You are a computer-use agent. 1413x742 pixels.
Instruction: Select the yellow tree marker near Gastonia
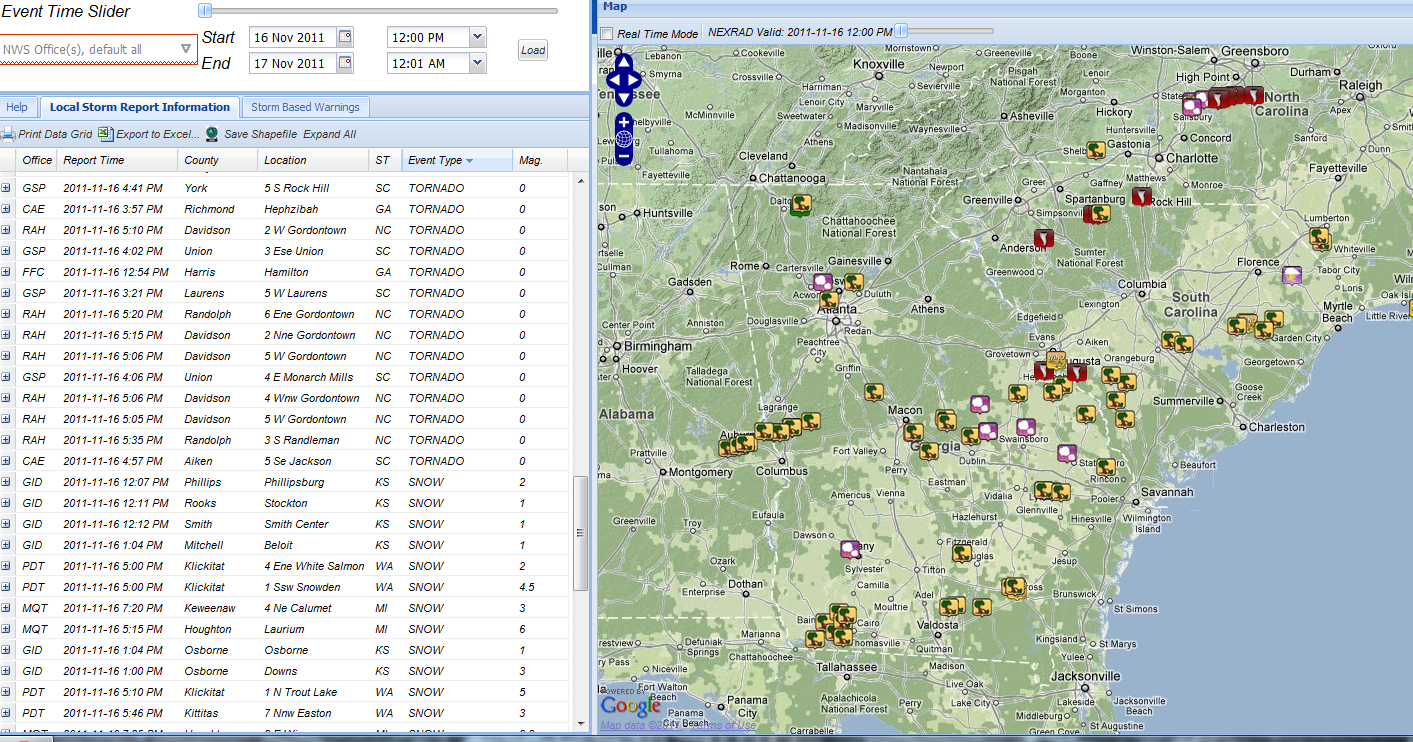pyautogui.click(x=1096, y=150)
